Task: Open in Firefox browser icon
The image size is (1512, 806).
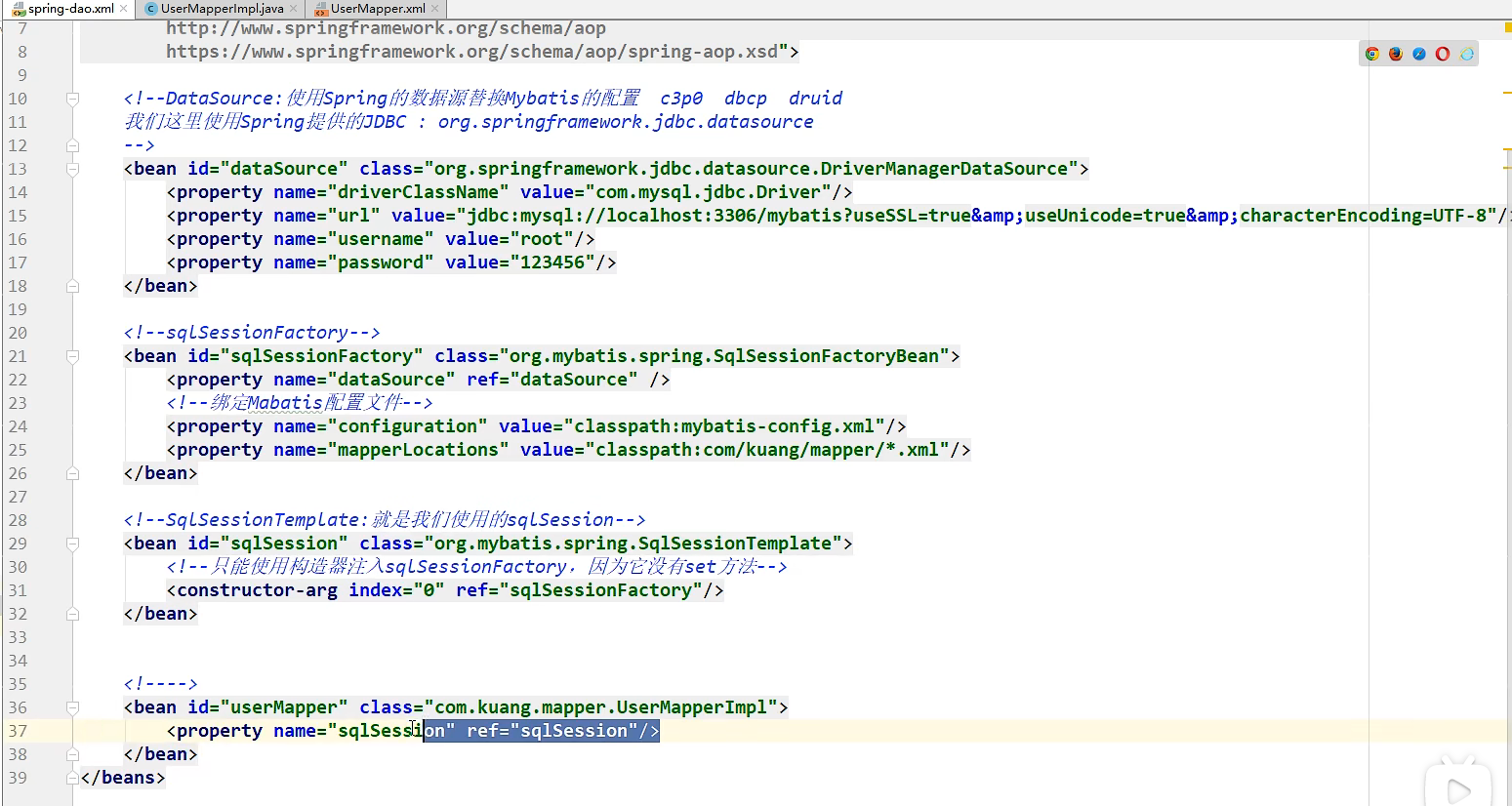Action: (1396, 54)
